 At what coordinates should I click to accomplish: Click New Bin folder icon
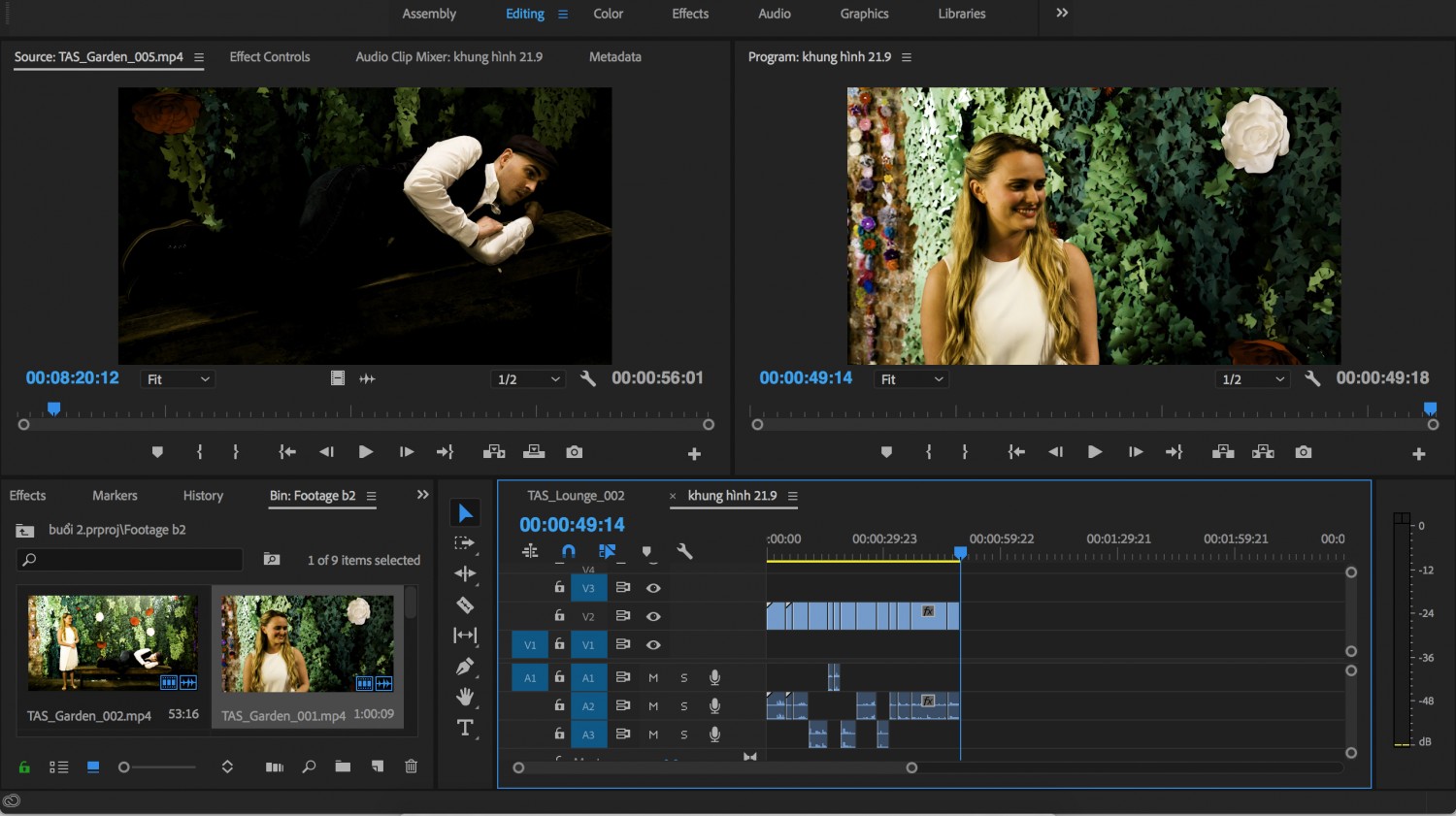click(x=343, y=767)
